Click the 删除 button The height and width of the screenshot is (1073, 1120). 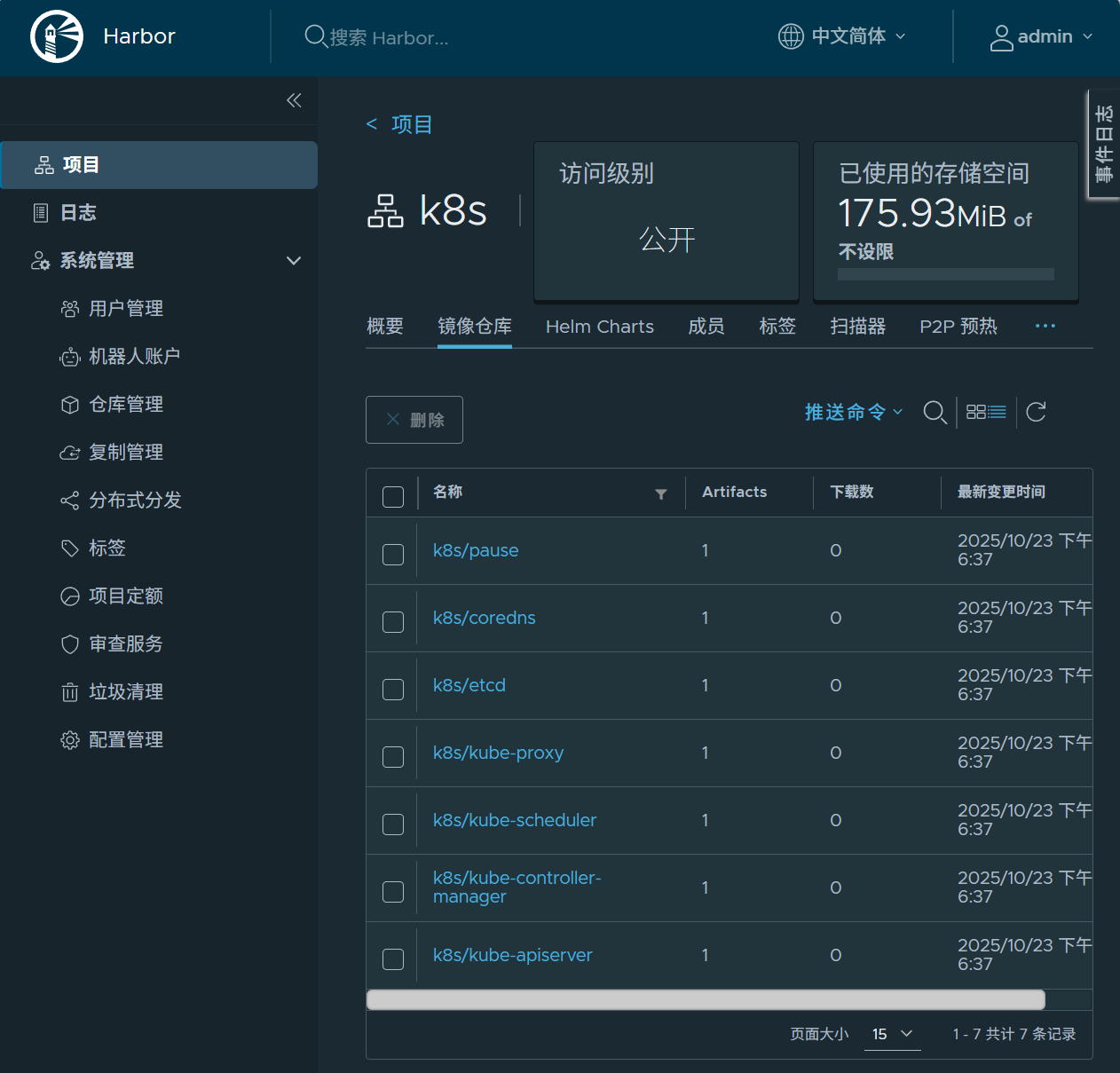point(414,420)
